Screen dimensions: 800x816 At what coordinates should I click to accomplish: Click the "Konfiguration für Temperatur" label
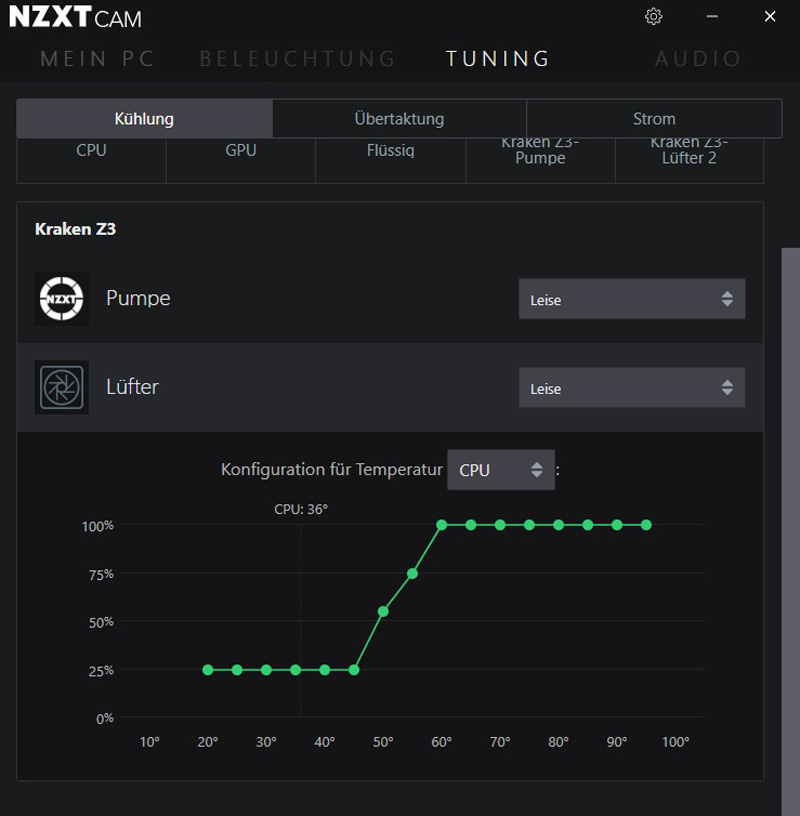pyautogui.click(x=332, y=469)
